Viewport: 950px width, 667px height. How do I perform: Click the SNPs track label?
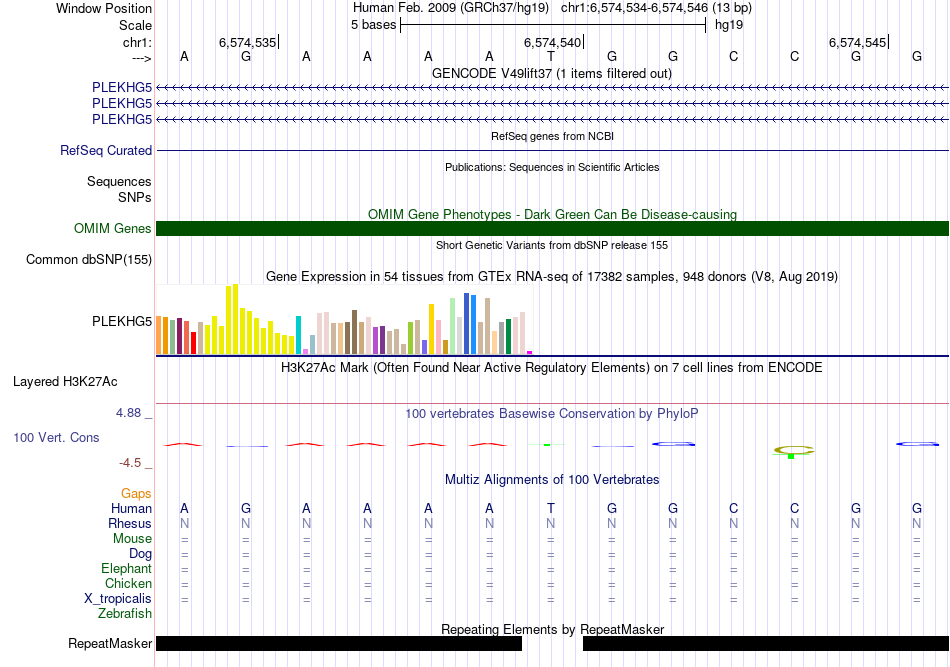tap(135, 197)
